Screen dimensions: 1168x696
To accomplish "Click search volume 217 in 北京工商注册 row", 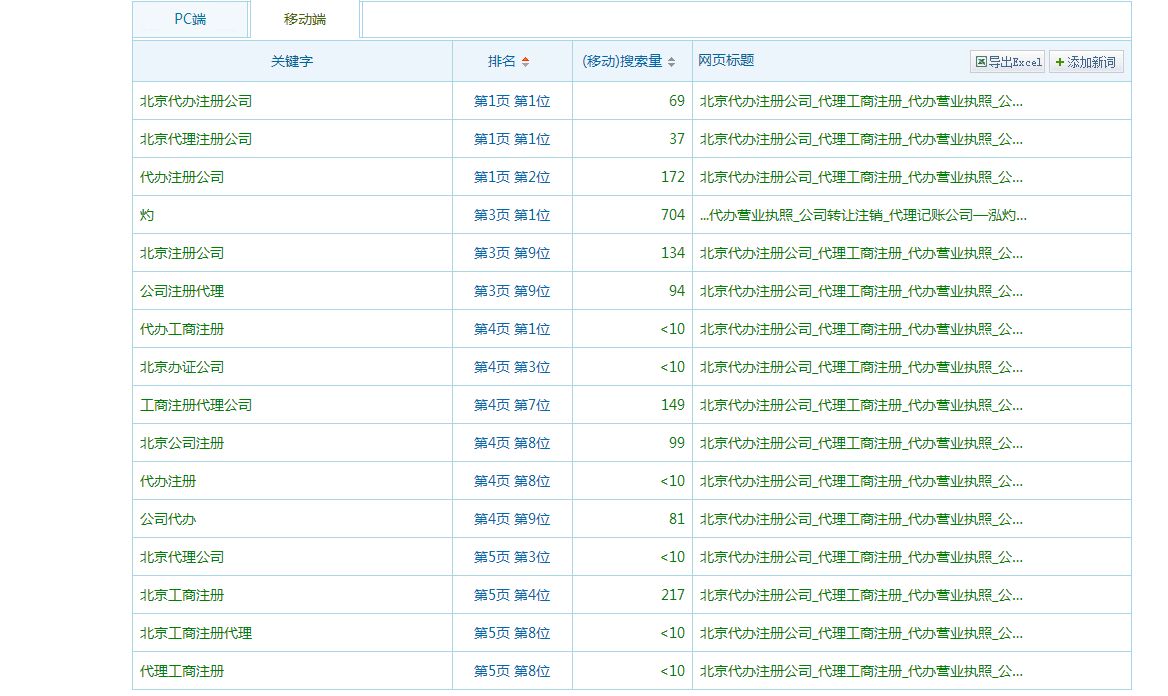I will [x=672, y=595].
